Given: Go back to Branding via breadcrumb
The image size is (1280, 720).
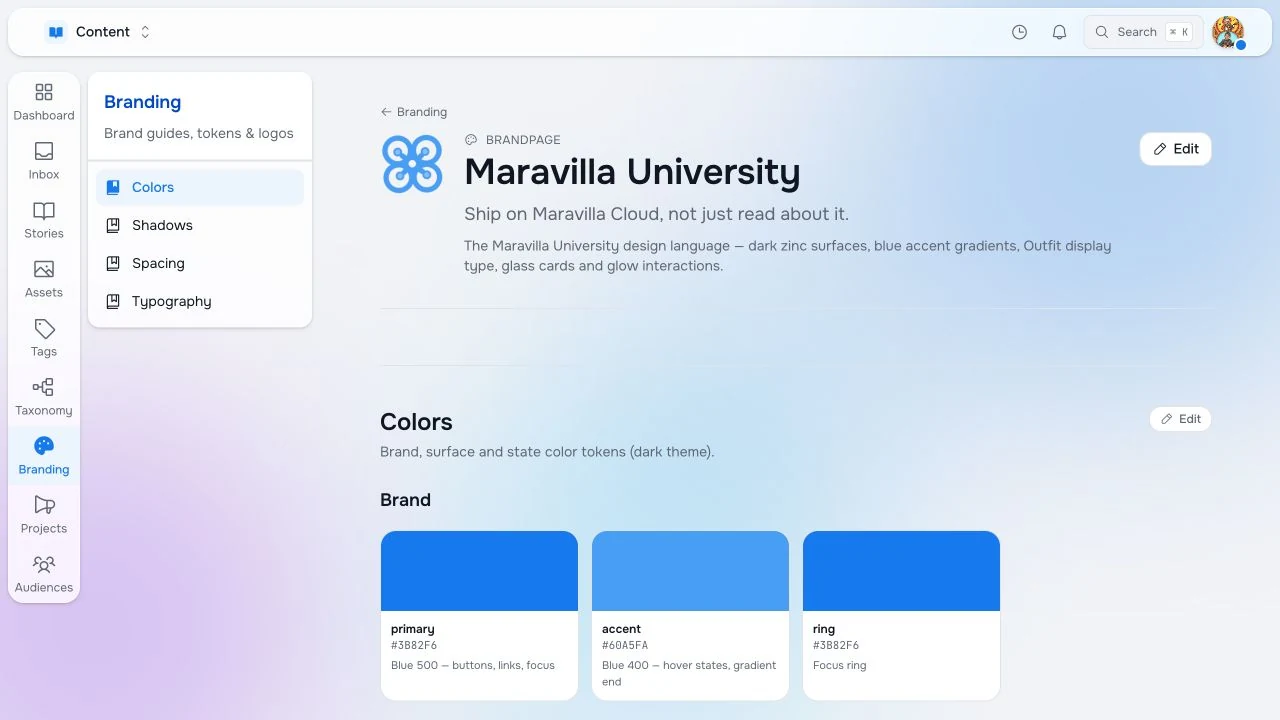Looking at the screenshot, I should [414, 112].
